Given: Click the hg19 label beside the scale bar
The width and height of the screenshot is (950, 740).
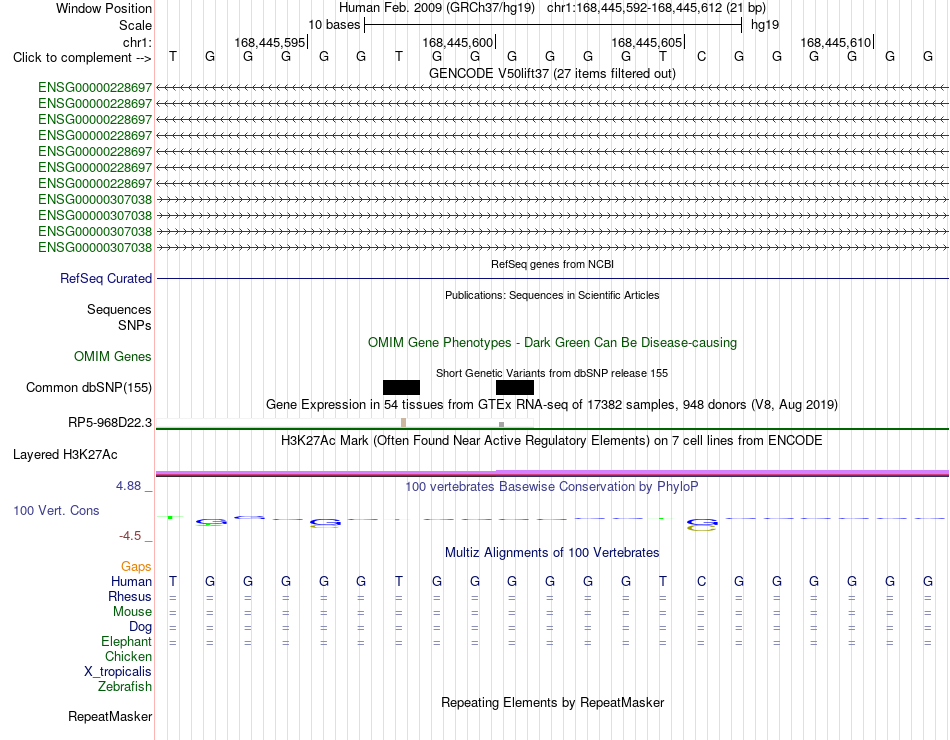Looking at the screenshot, I should pyautogui.click(x=765, y=25).
